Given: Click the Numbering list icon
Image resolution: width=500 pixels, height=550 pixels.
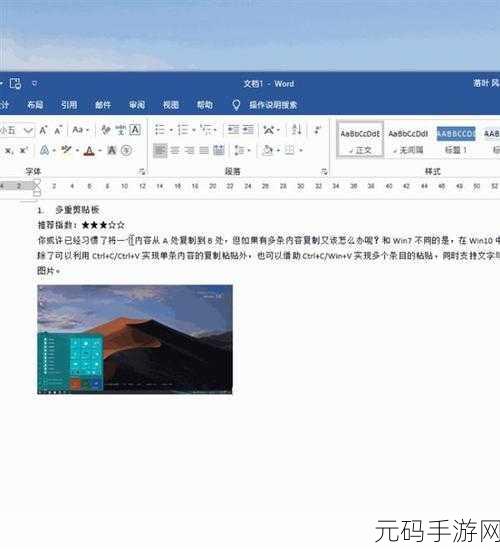Looking at the screenshot, I should 182,130.
